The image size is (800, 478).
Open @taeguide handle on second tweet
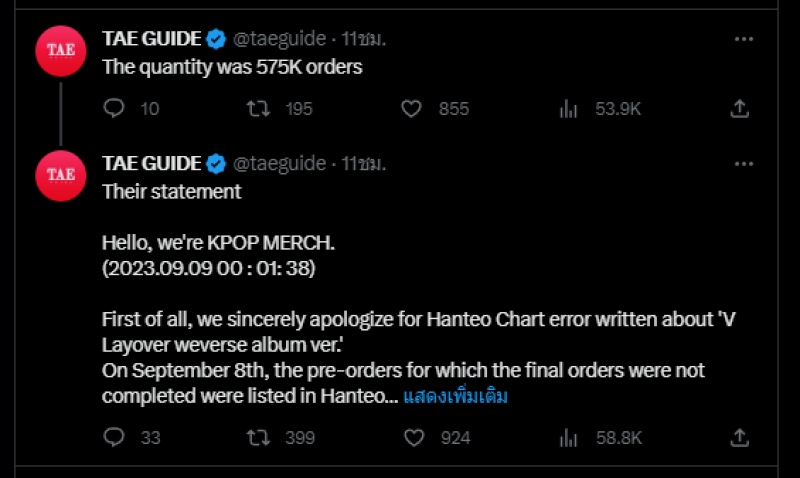[279, 163]
